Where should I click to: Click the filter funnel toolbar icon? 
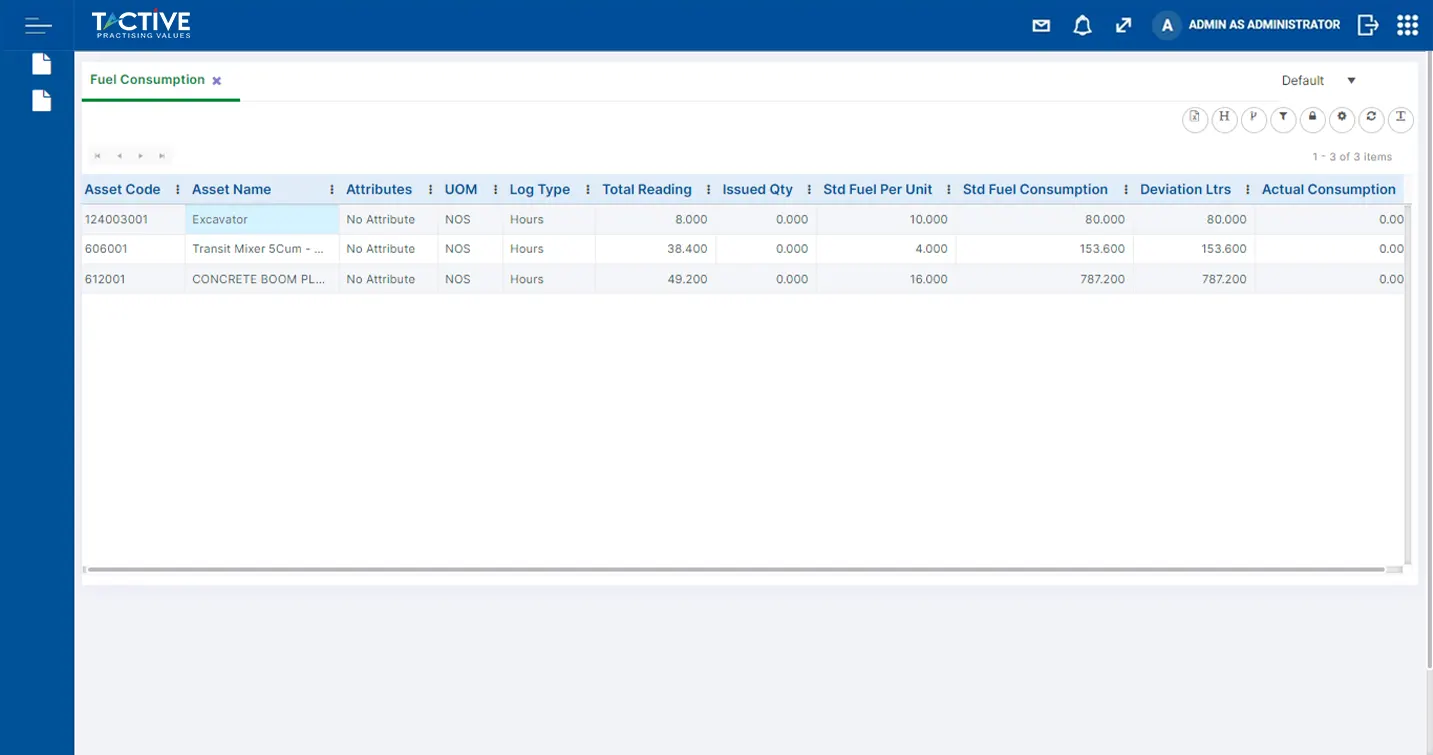coord(1283,118)
